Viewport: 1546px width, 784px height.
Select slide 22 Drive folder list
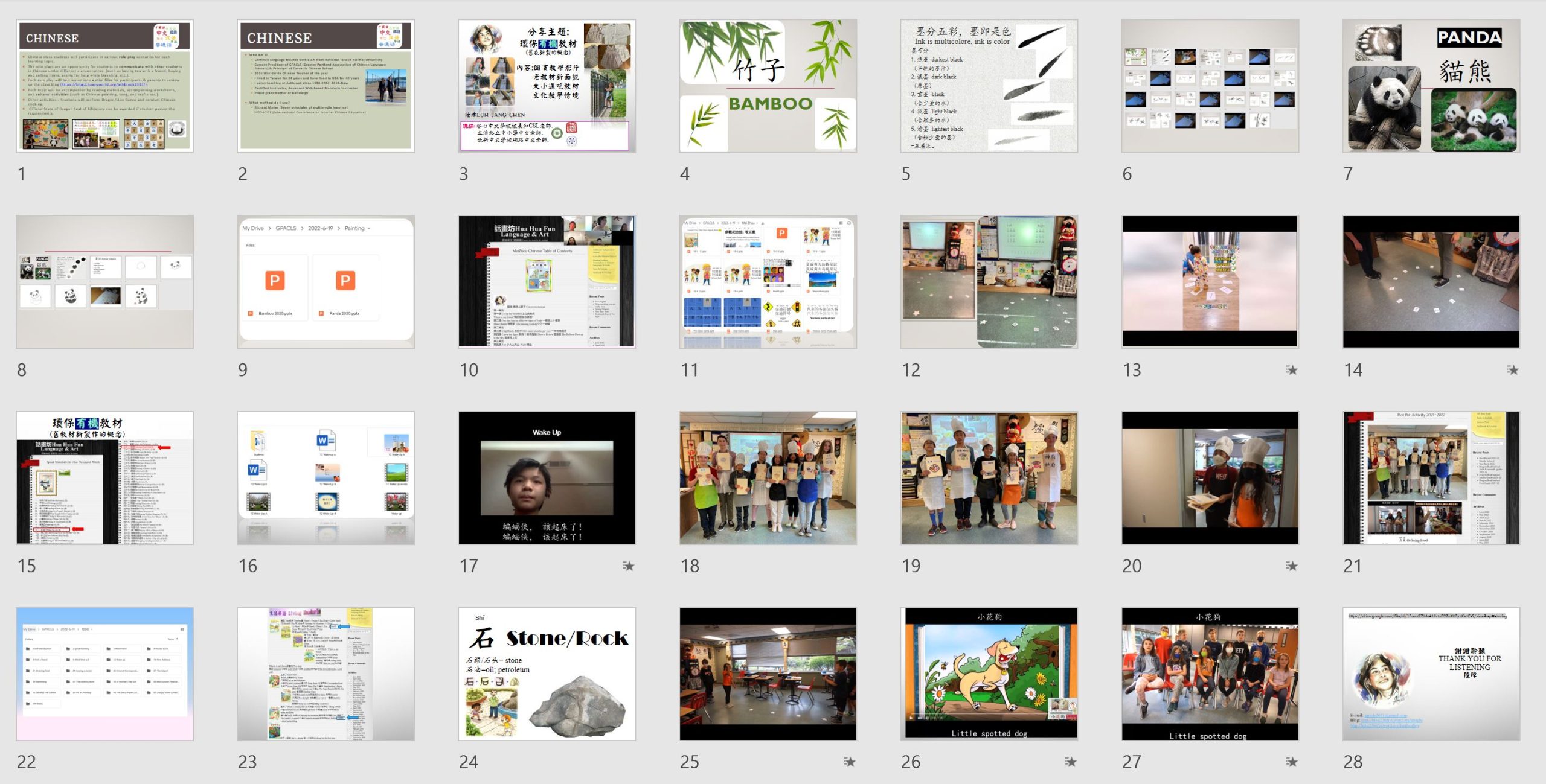(x=104, y=674)
